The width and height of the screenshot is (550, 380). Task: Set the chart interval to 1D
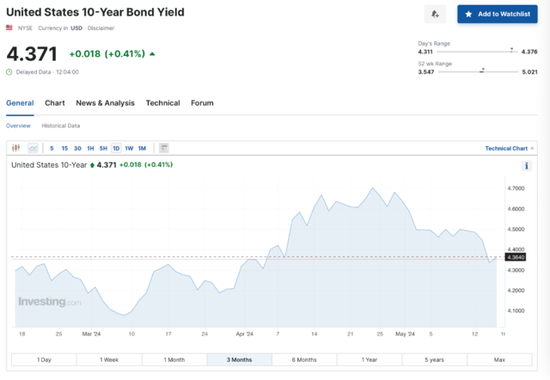coord(116,148)
